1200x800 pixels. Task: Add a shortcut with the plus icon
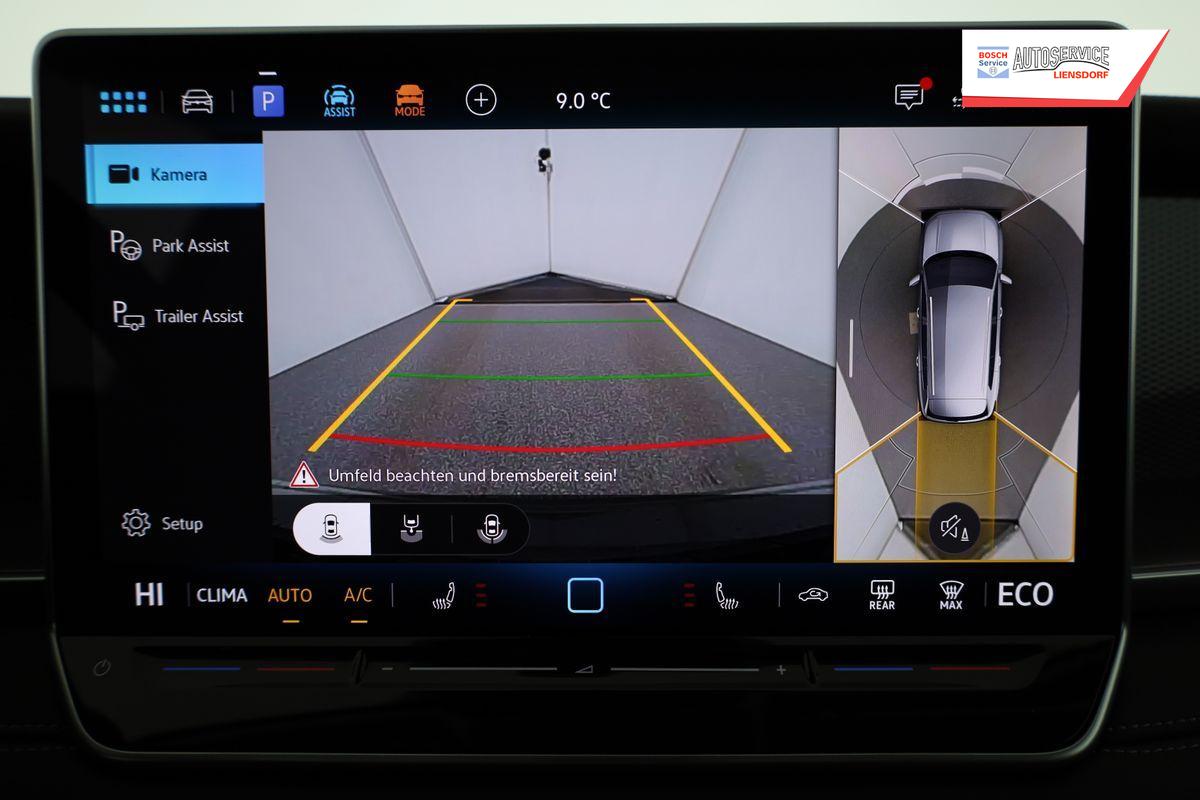pos(481,100)
